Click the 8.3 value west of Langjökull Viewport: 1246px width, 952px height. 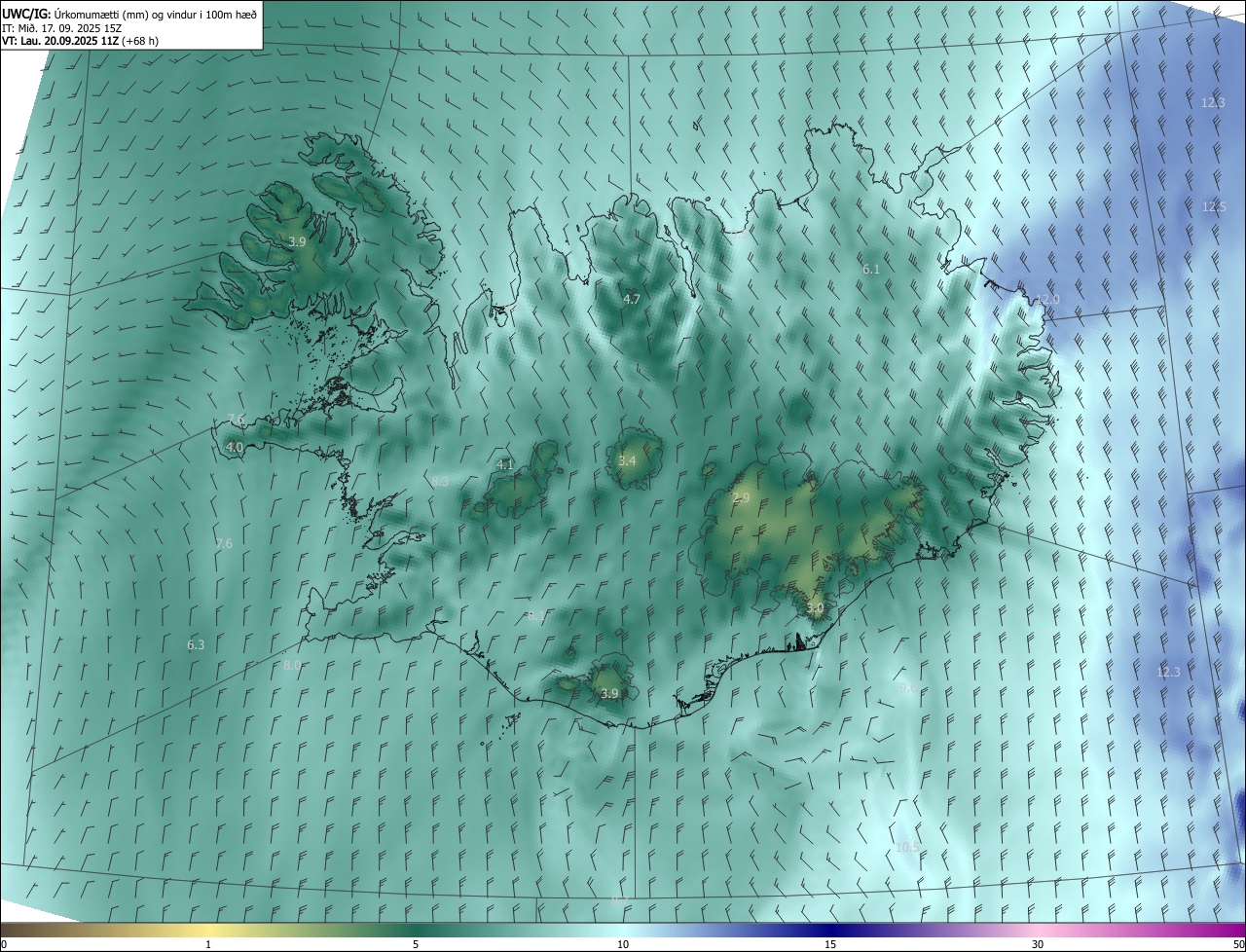coord(441,481)
